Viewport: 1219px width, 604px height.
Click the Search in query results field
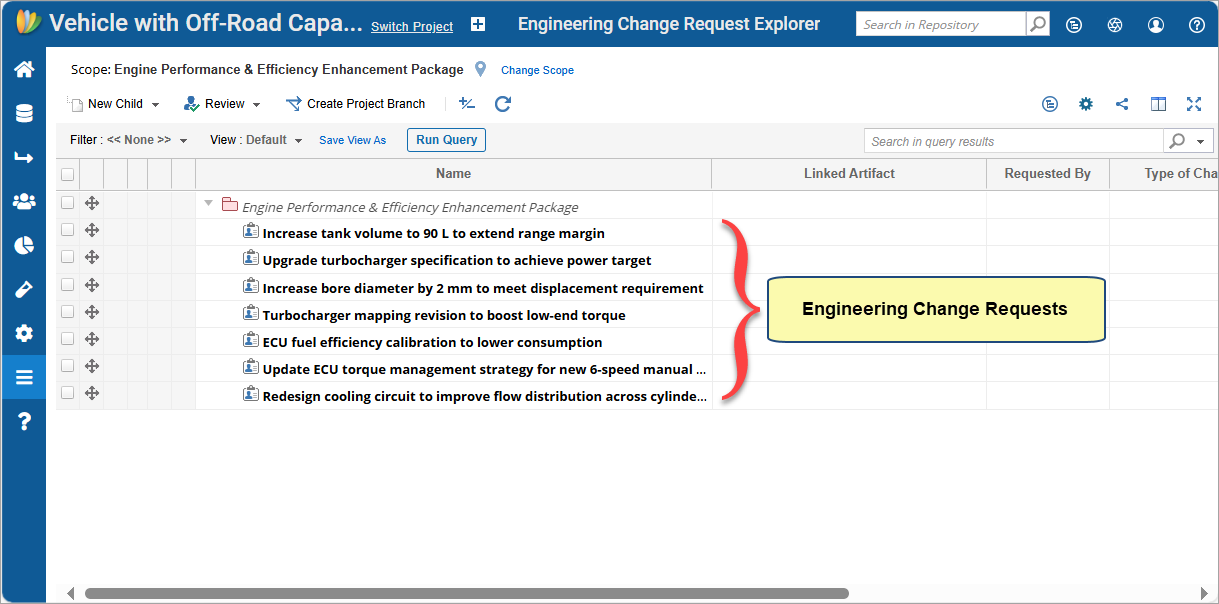(1012, 141)
